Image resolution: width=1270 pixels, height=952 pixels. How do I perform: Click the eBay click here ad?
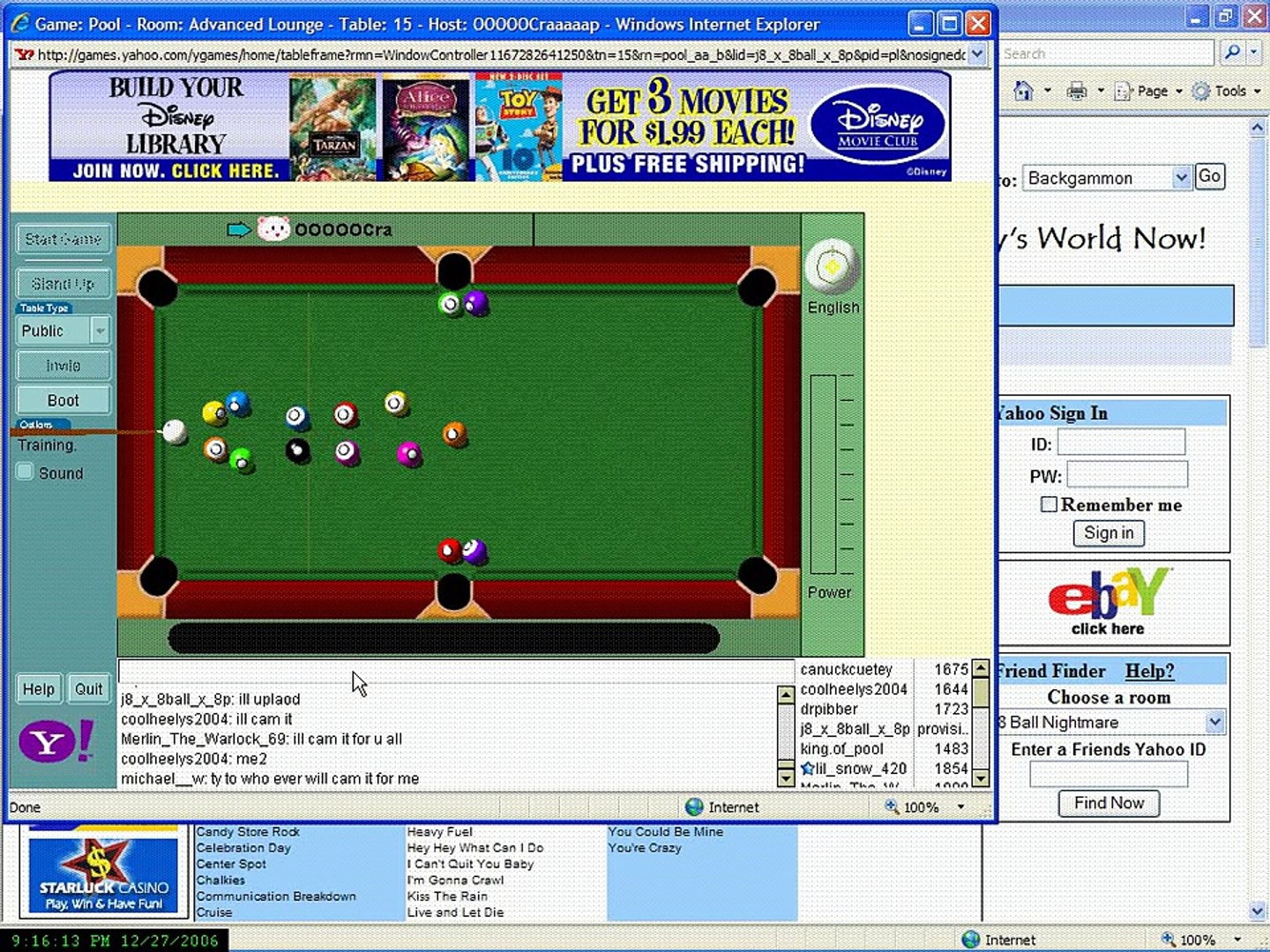coord(1109,601)
